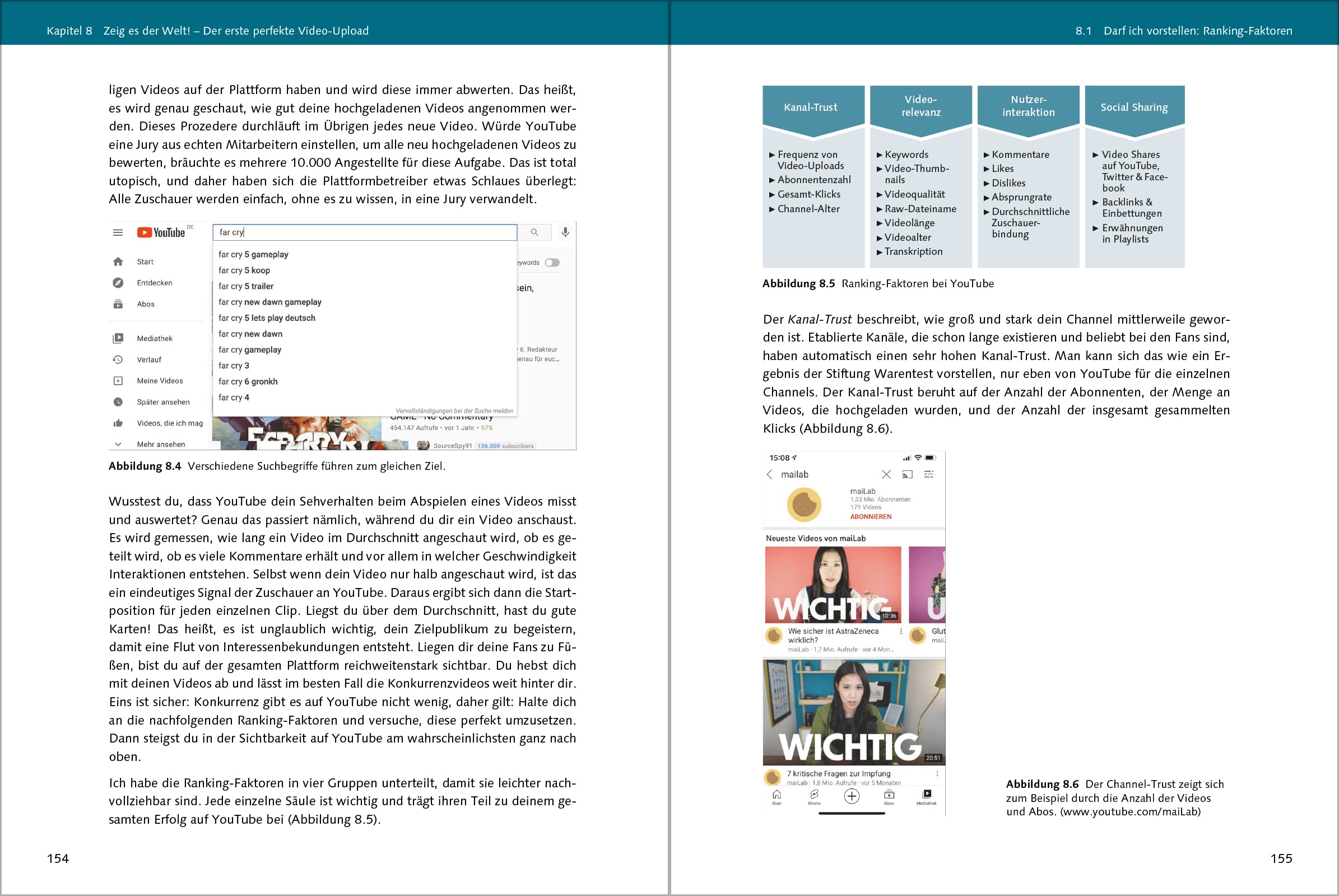The image size is (1339, 896).
Task: Open liked videos thumbs-up icon
Action: click(x=118, y=423)
